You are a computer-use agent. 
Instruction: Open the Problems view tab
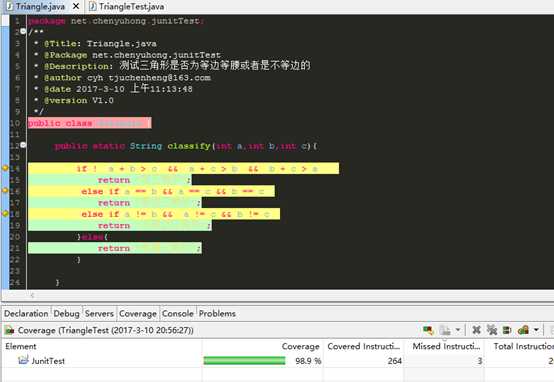point(217,313)
